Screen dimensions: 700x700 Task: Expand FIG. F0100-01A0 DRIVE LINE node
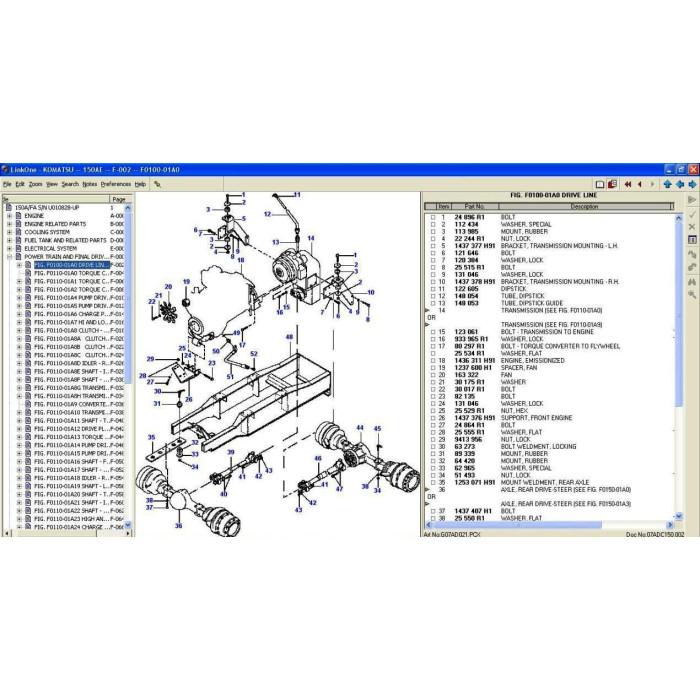(x=19, y=265)
